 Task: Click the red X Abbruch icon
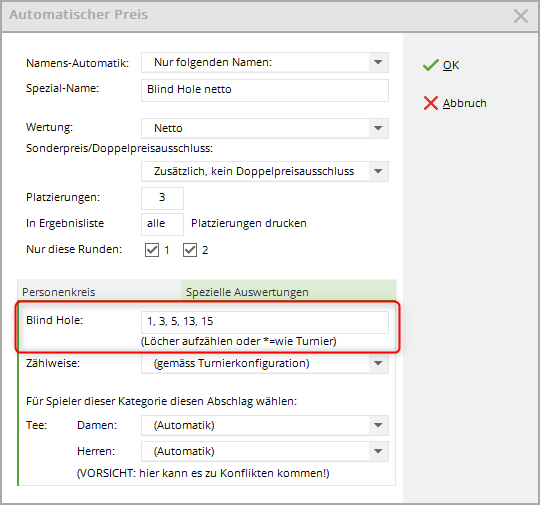click(x=430, y=103)
